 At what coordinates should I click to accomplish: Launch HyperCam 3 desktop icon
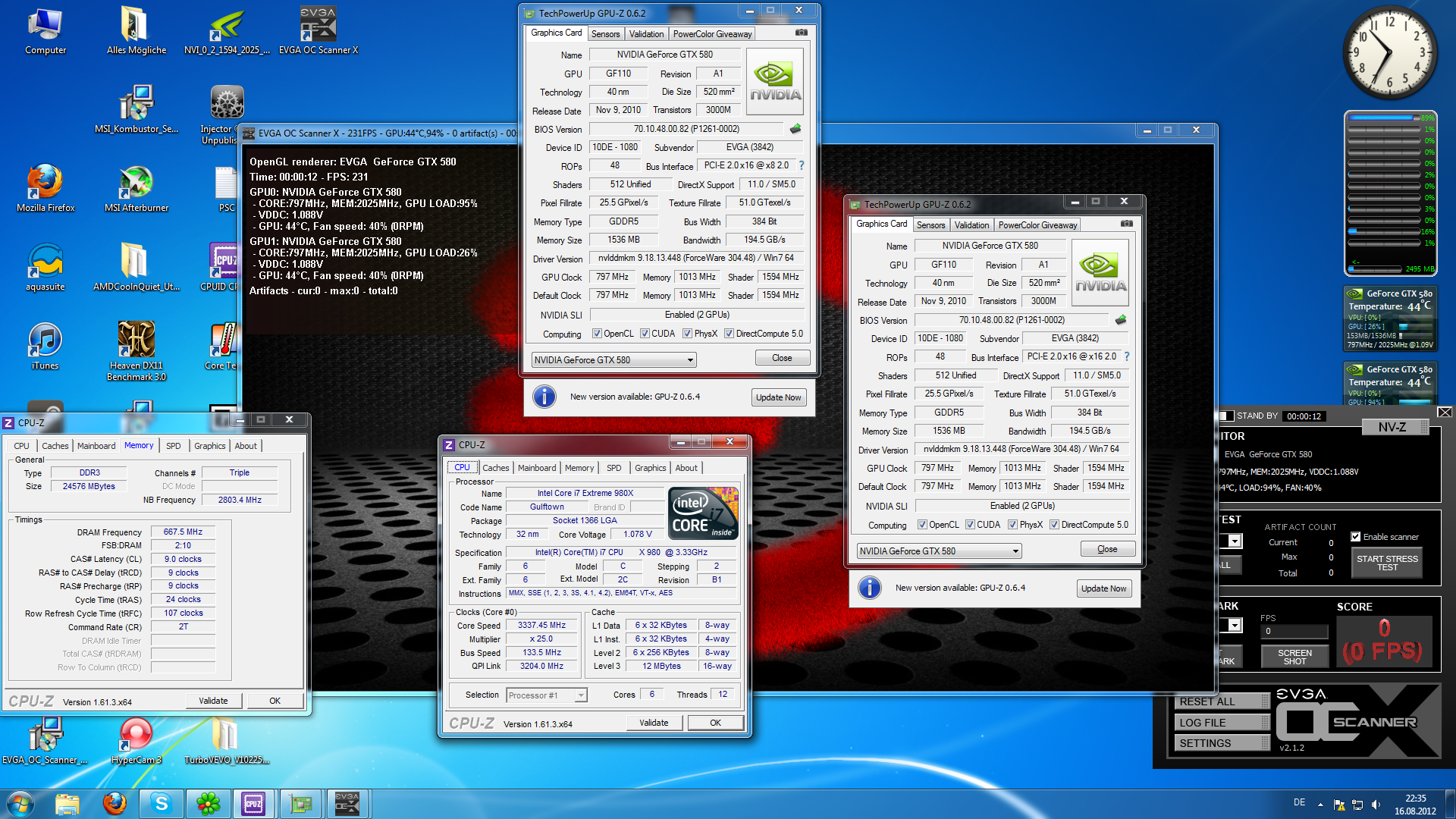click(136, 741)
